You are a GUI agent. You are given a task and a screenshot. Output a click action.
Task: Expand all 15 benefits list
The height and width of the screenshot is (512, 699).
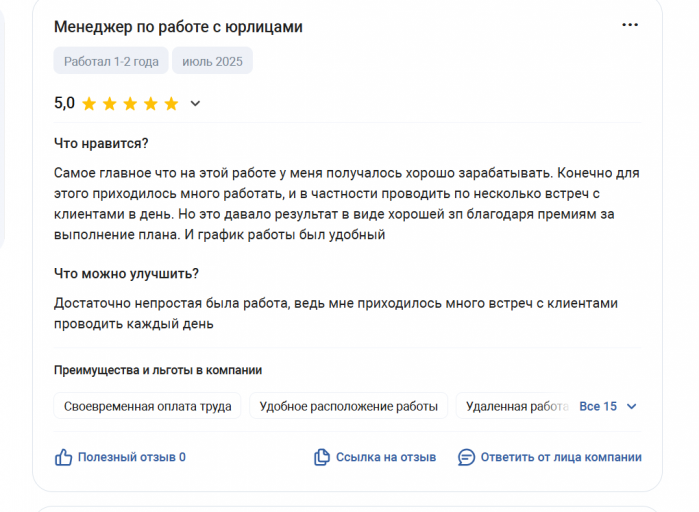[x=598, y=406]
